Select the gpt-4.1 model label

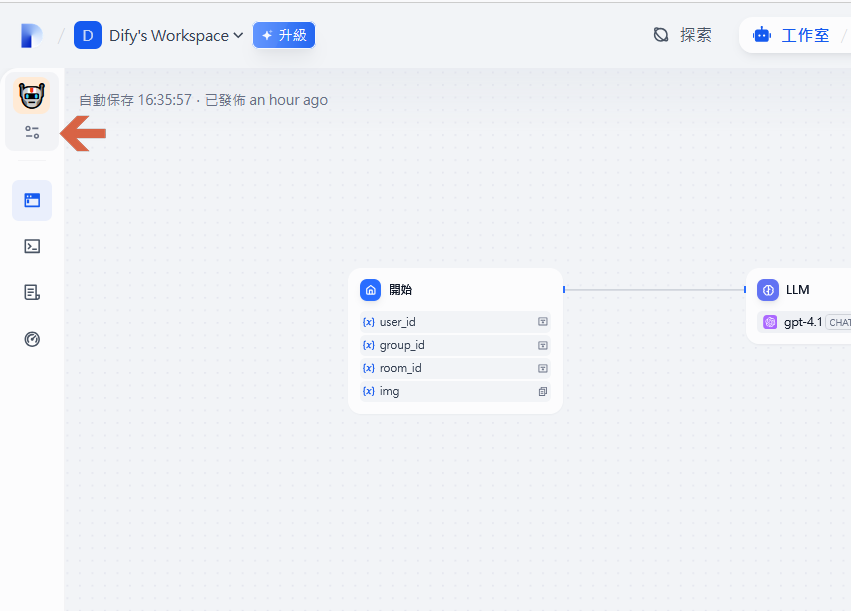pyautogui.click(x=802, y=322)
